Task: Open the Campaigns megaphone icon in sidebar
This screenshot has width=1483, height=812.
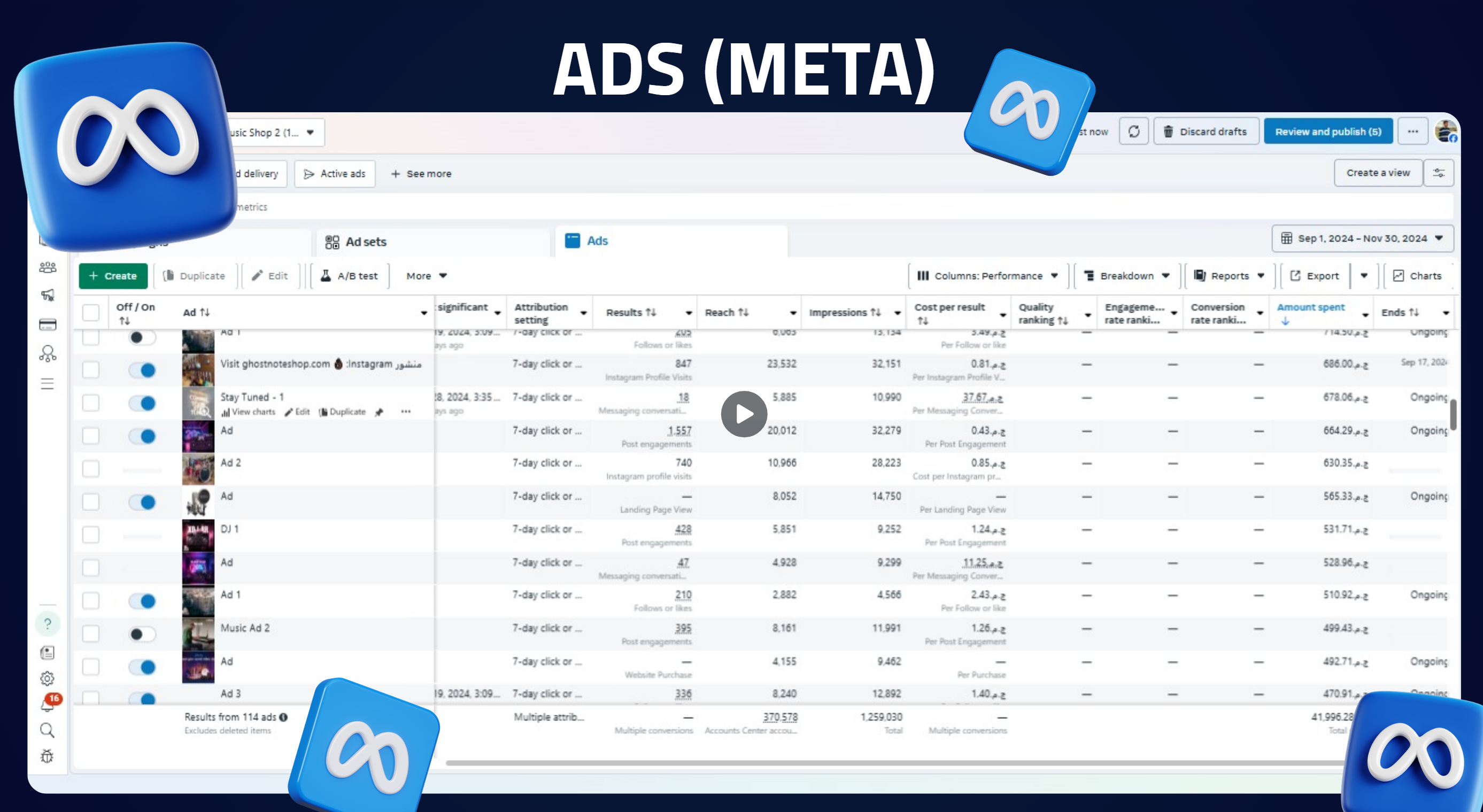Action: (48, 295)
